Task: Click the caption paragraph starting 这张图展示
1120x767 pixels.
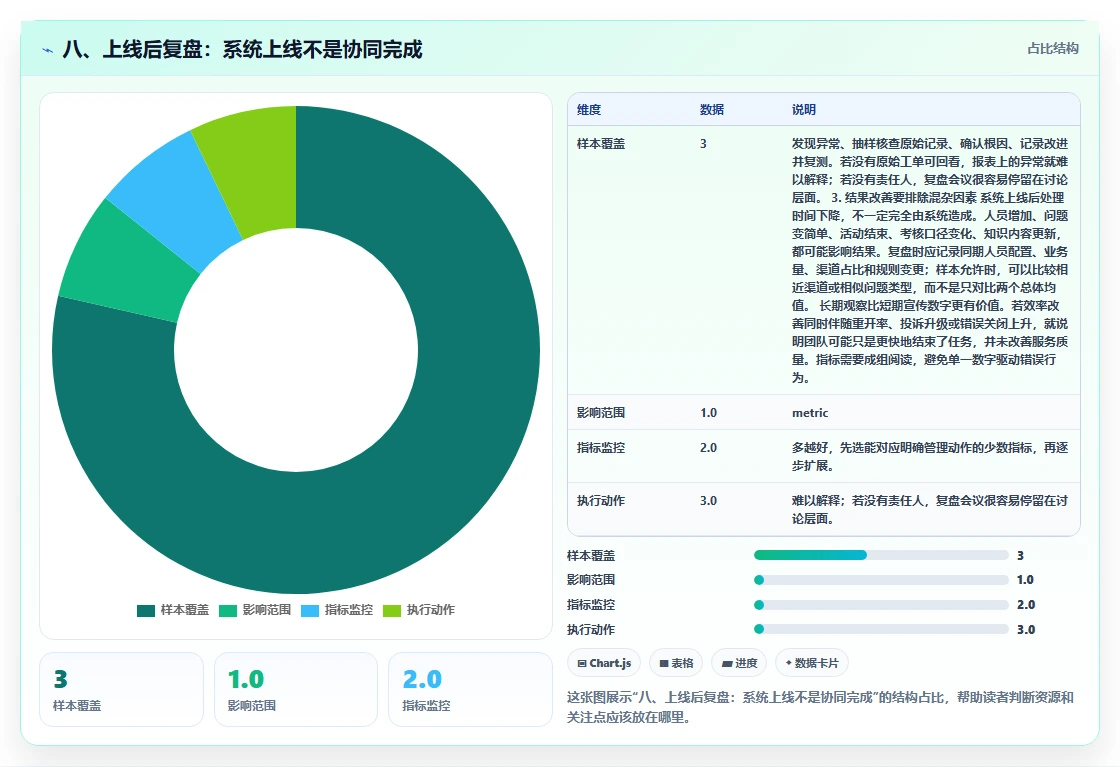Action: coord(820,707)
